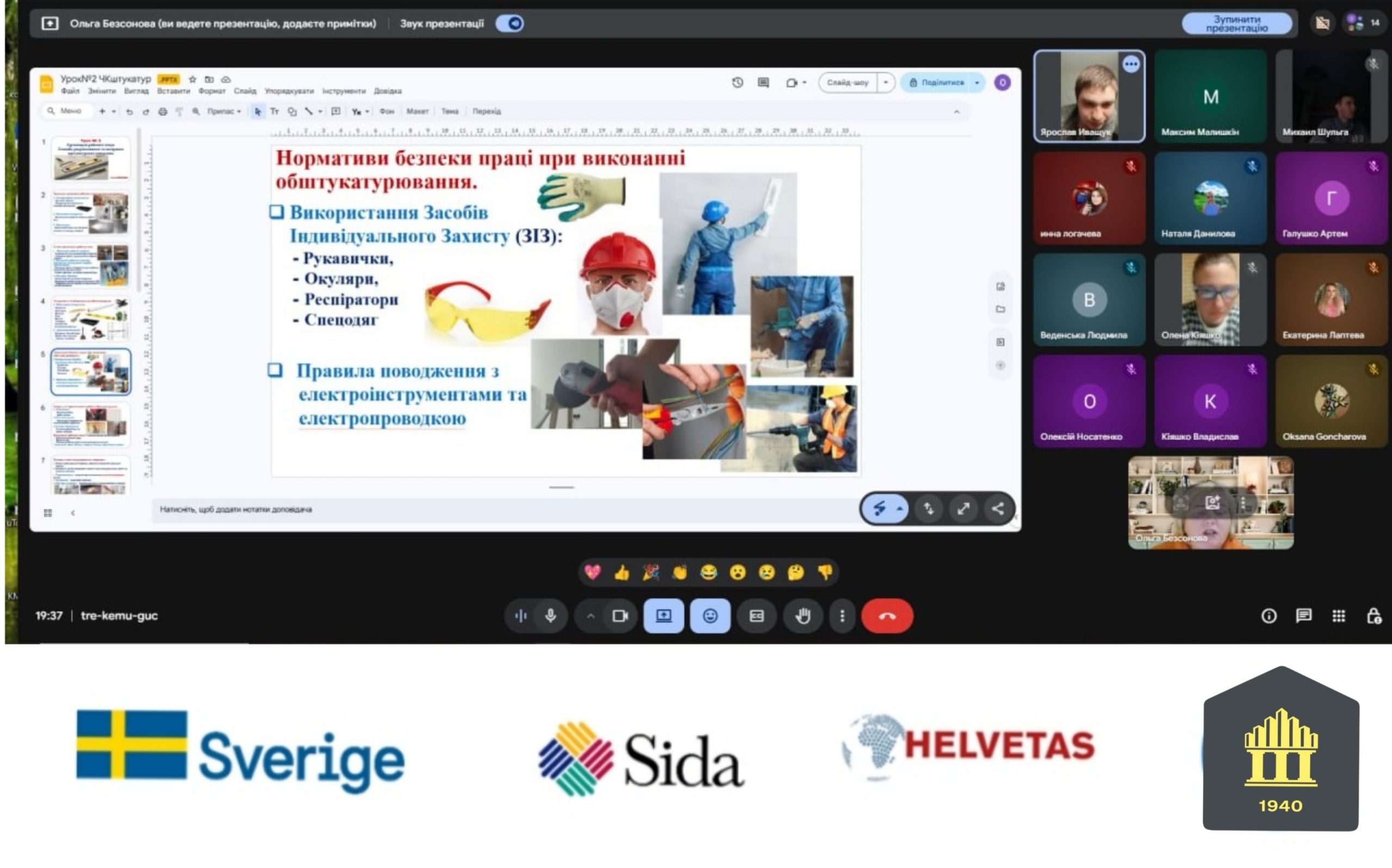Viewport: 1392px width, 868px height.
Task: Select slide 6 thumbnail in filmstrip
Action: point(91,424)
